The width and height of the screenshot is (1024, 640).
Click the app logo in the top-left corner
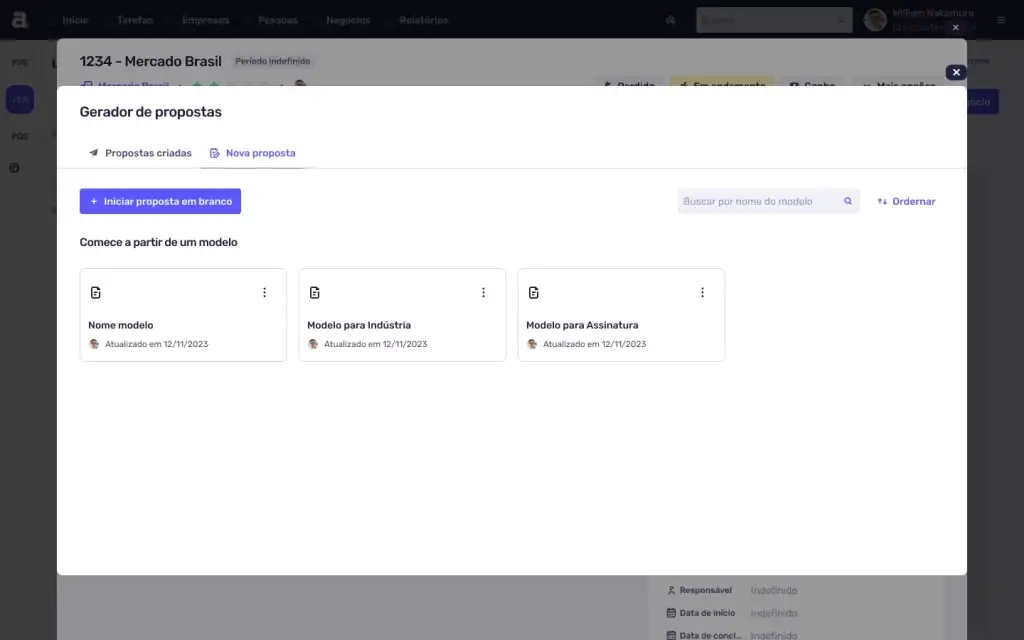tap(22, 18)
